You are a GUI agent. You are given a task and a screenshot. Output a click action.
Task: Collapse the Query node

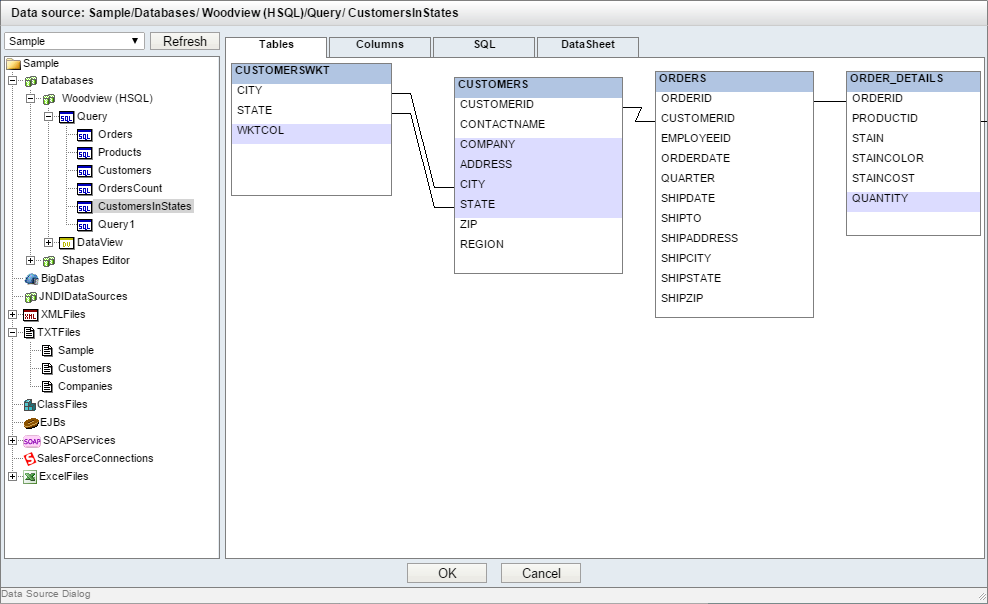[49, 117]
